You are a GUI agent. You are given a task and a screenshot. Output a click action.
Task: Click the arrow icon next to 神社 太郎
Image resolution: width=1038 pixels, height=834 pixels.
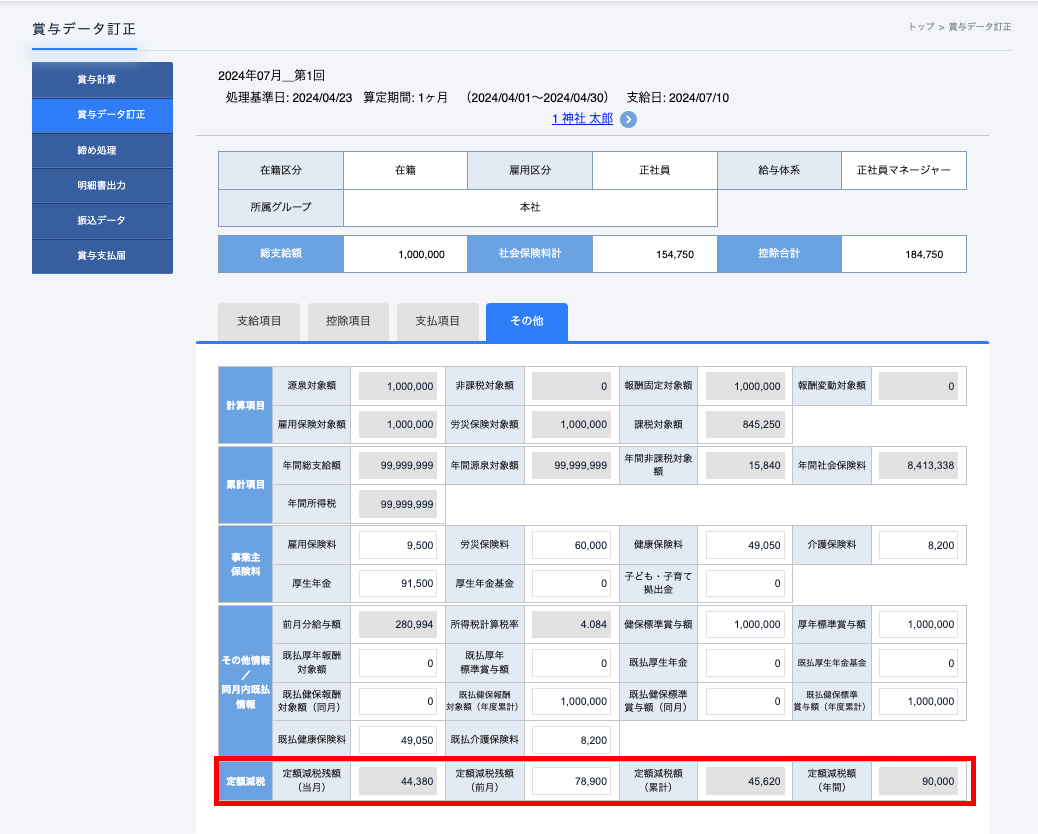pos(628,119)
